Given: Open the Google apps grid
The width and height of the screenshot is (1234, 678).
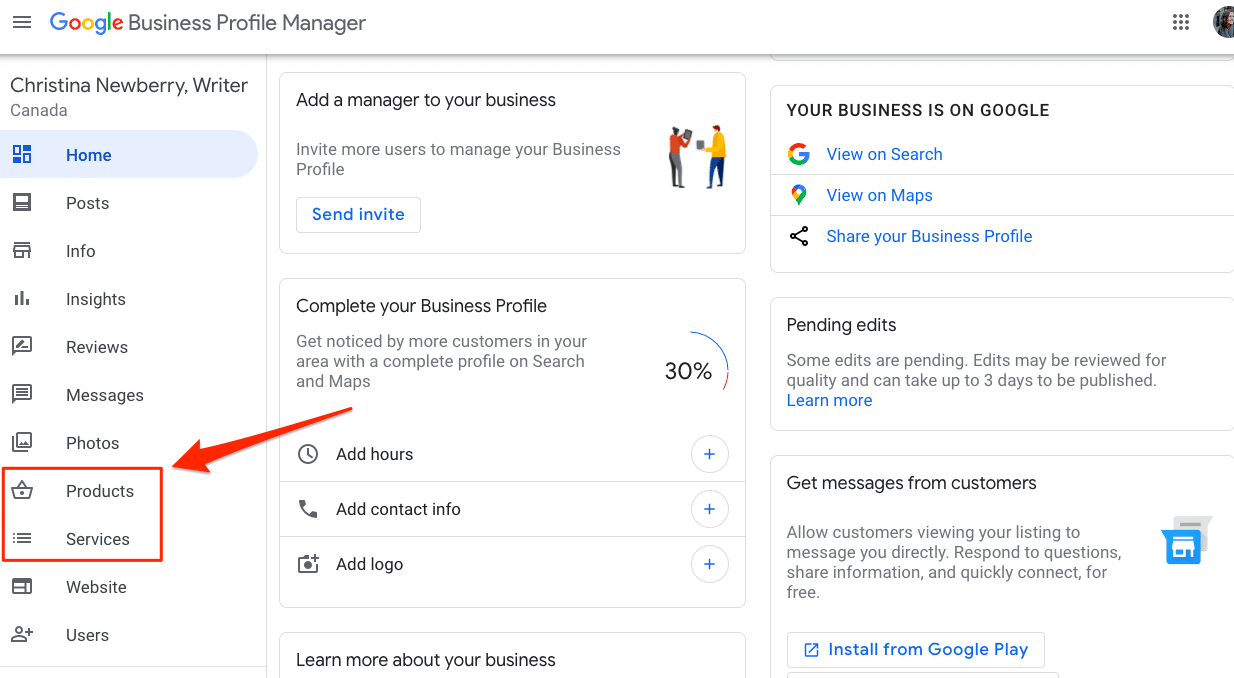Looking at the screenshot, I should pos(1181,22).
